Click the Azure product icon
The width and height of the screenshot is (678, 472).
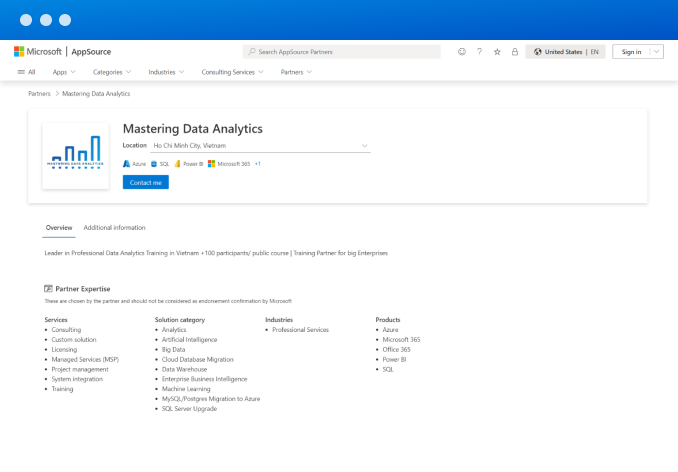coord(126,163)
